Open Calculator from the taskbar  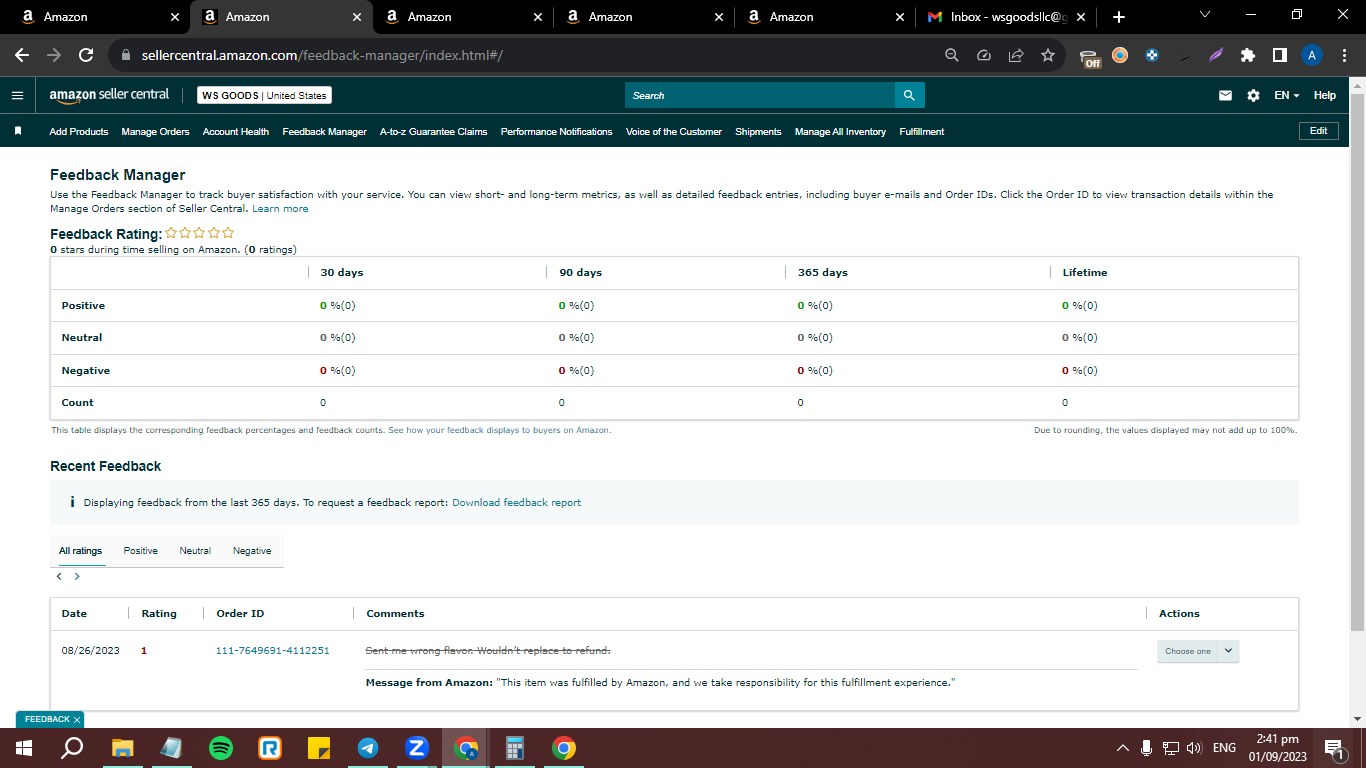tap(515, 748)
